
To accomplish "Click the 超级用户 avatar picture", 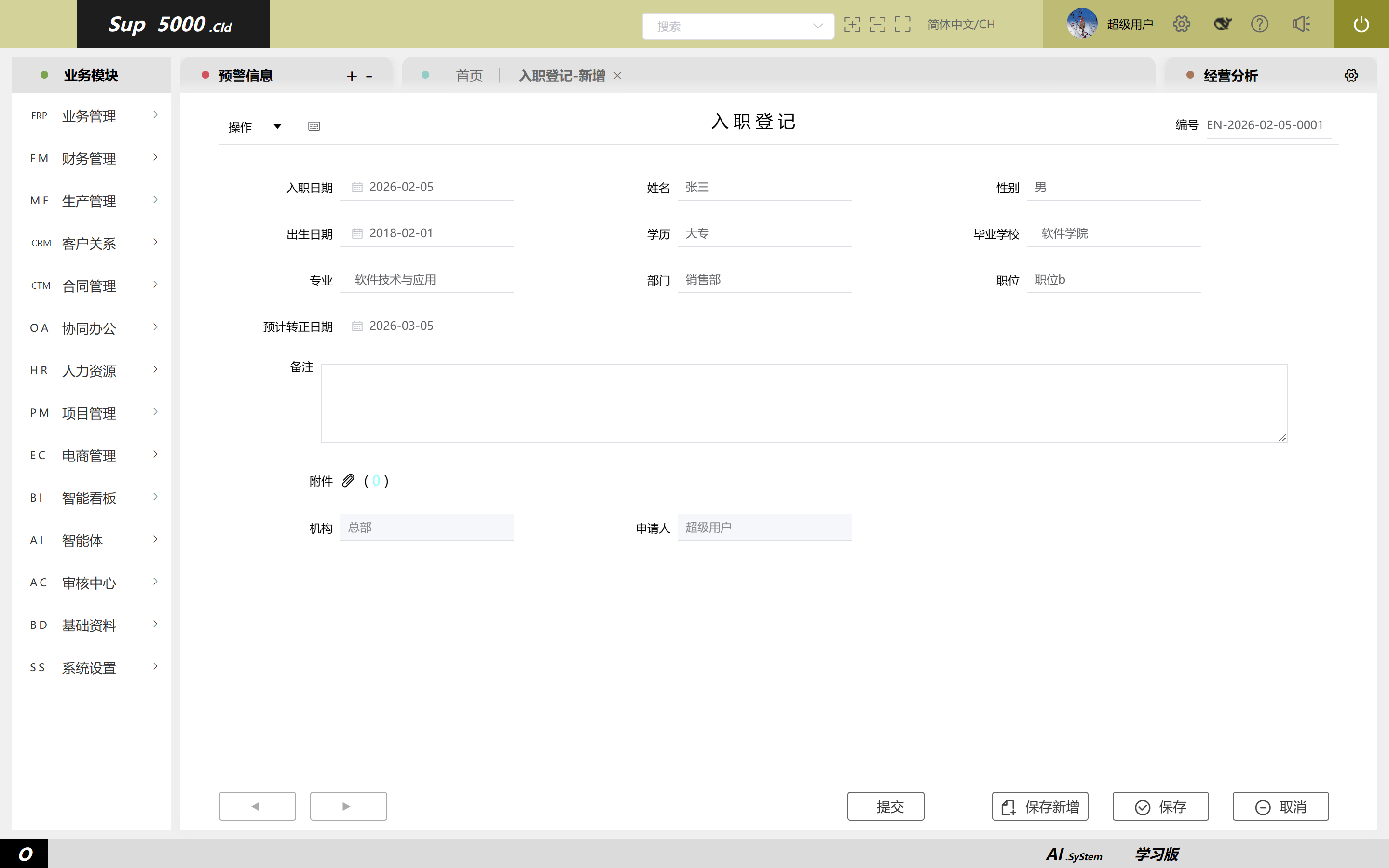I will click(1082, 24).
